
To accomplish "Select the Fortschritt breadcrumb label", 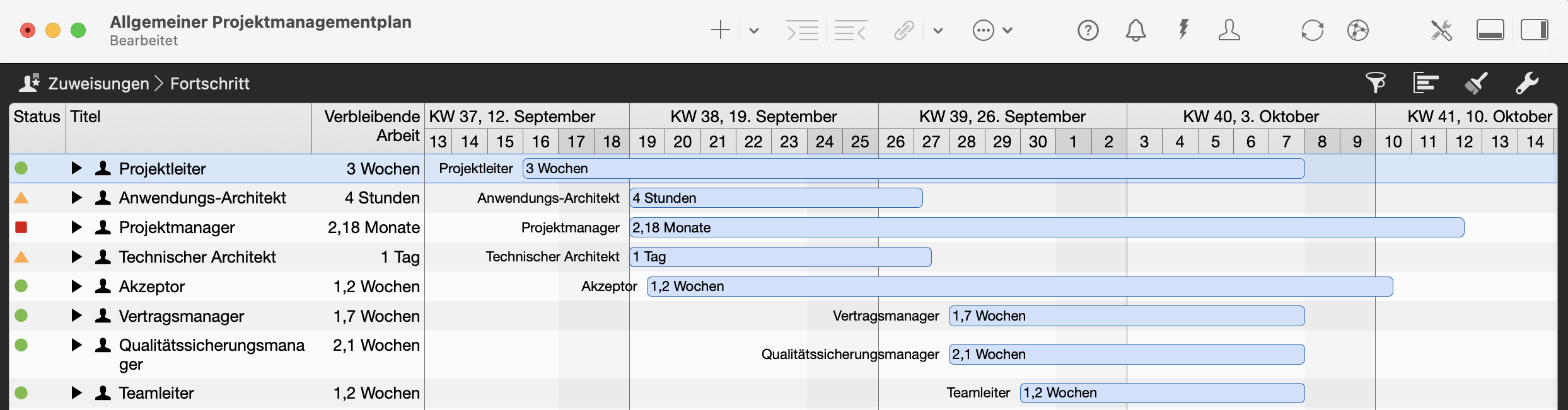I will (209, 83).
